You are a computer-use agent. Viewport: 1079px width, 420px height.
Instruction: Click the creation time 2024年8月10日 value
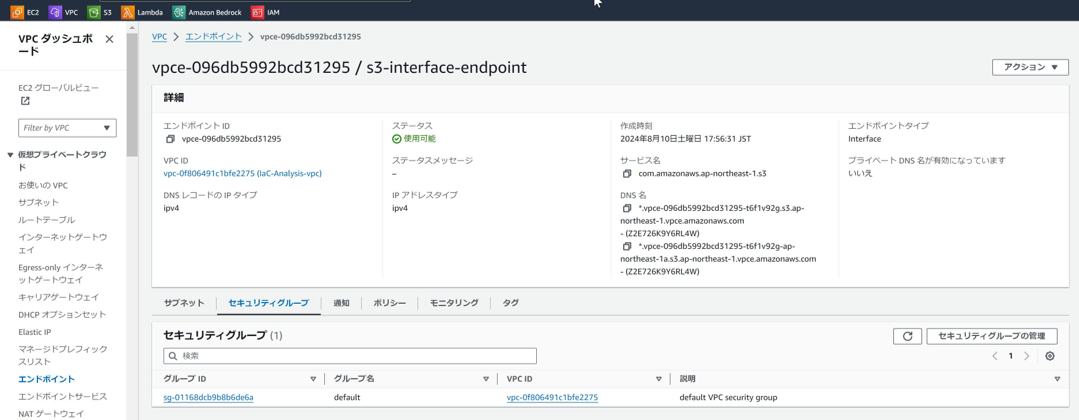click(x=685, y=139)
